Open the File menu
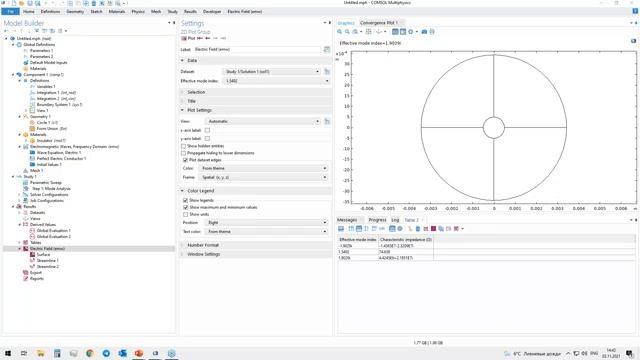Screen dimensions: 640x360 pos(10,11)
